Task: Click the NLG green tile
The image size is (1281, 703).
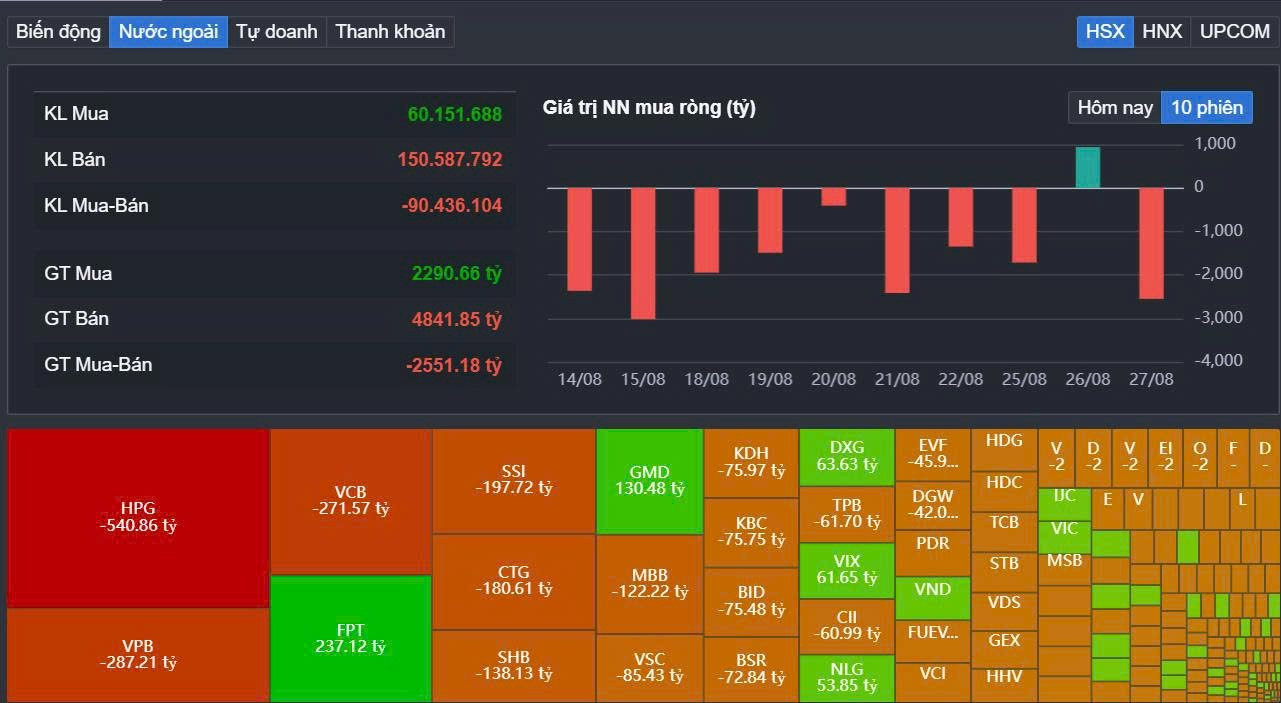Action: tap(846, 677)
